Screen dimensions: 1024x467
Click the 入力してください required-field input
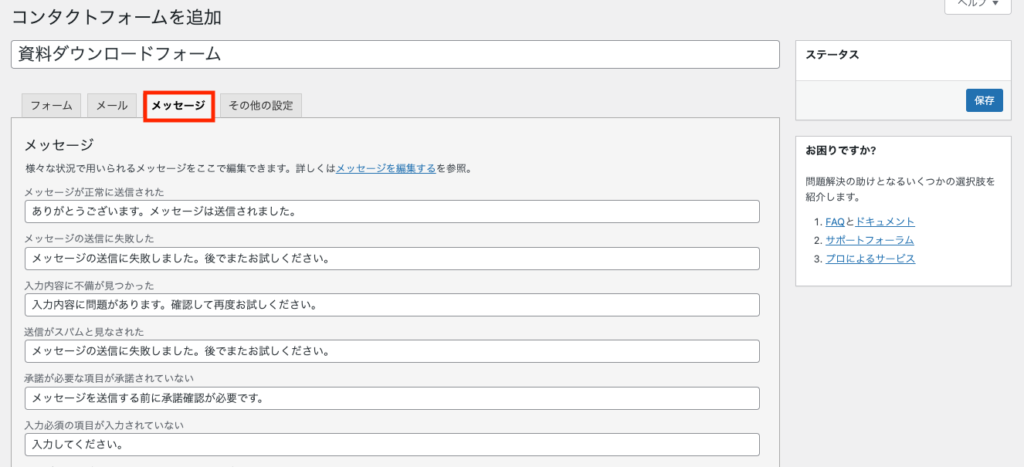click(x=391, y=444)
